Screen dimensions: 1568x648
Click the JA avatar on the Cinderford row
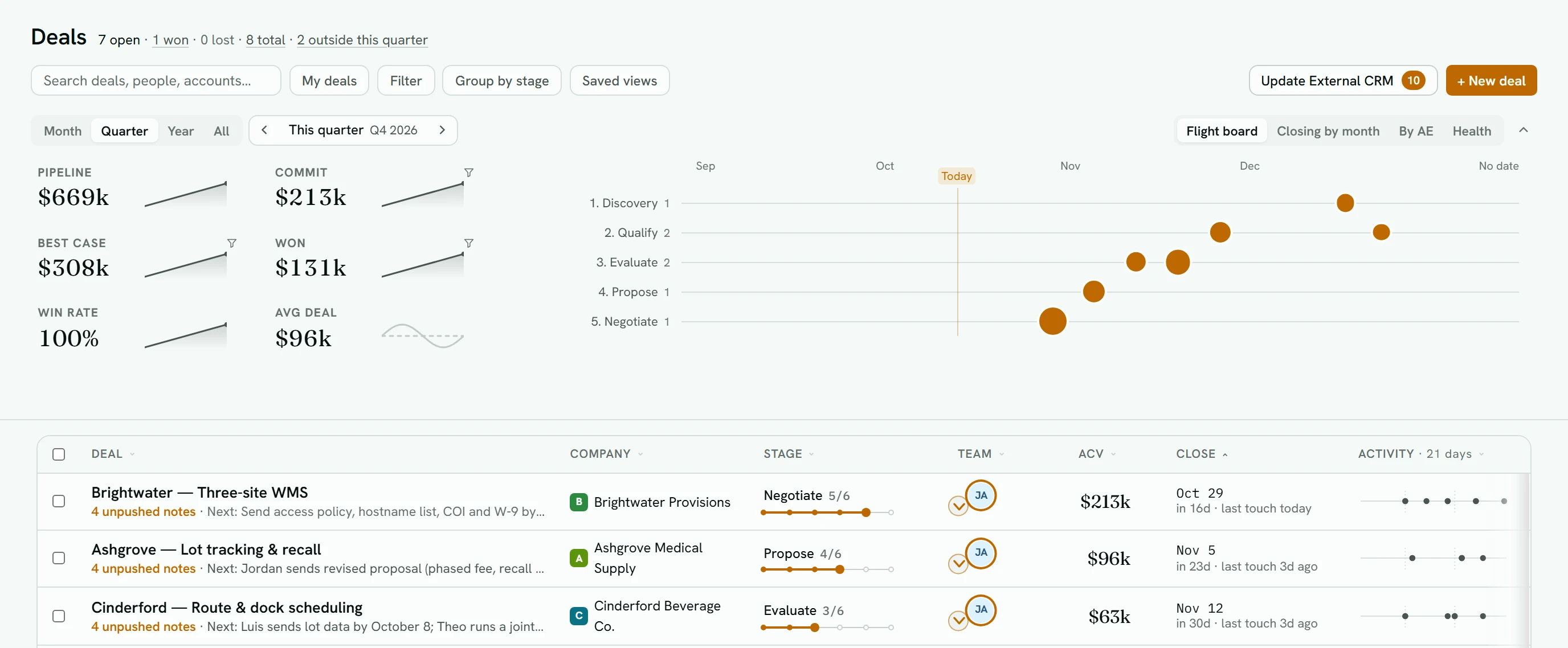click(x=981, y=610)
